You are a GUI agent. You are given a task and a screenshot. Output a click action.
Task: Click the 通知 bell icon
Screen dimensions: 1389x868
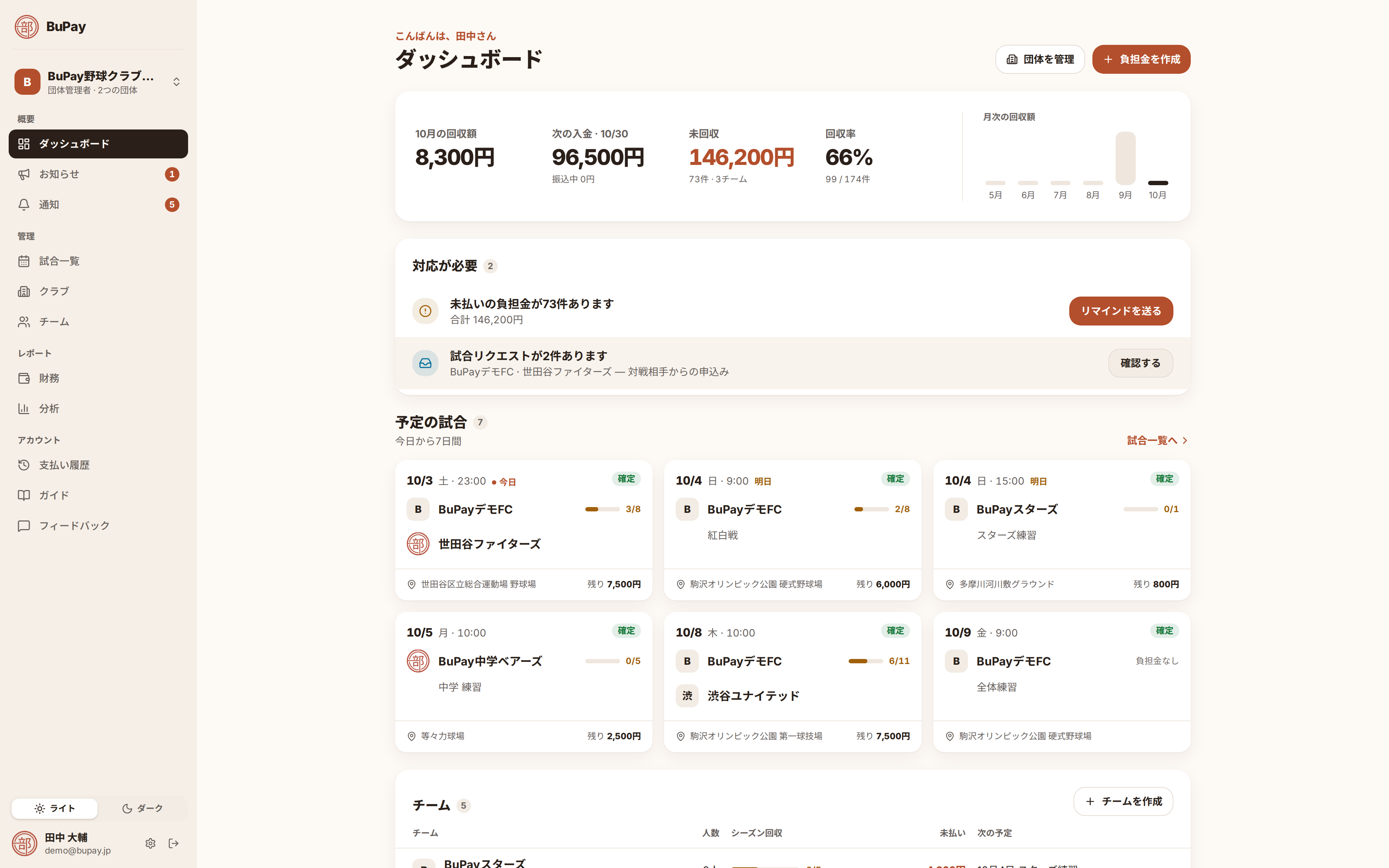[x=24, y=204]
